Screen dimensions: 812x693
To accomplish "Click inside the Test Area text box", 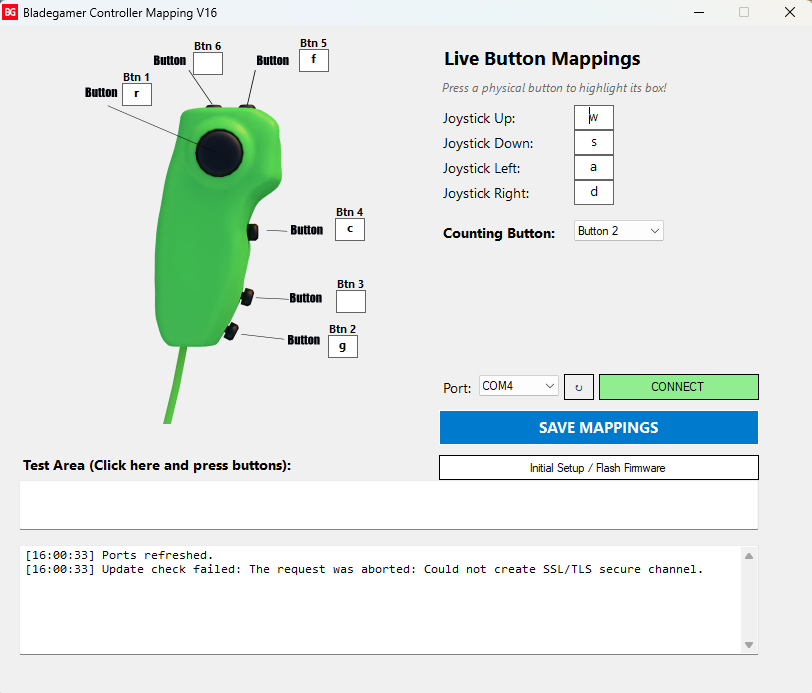I will [389, 505].
